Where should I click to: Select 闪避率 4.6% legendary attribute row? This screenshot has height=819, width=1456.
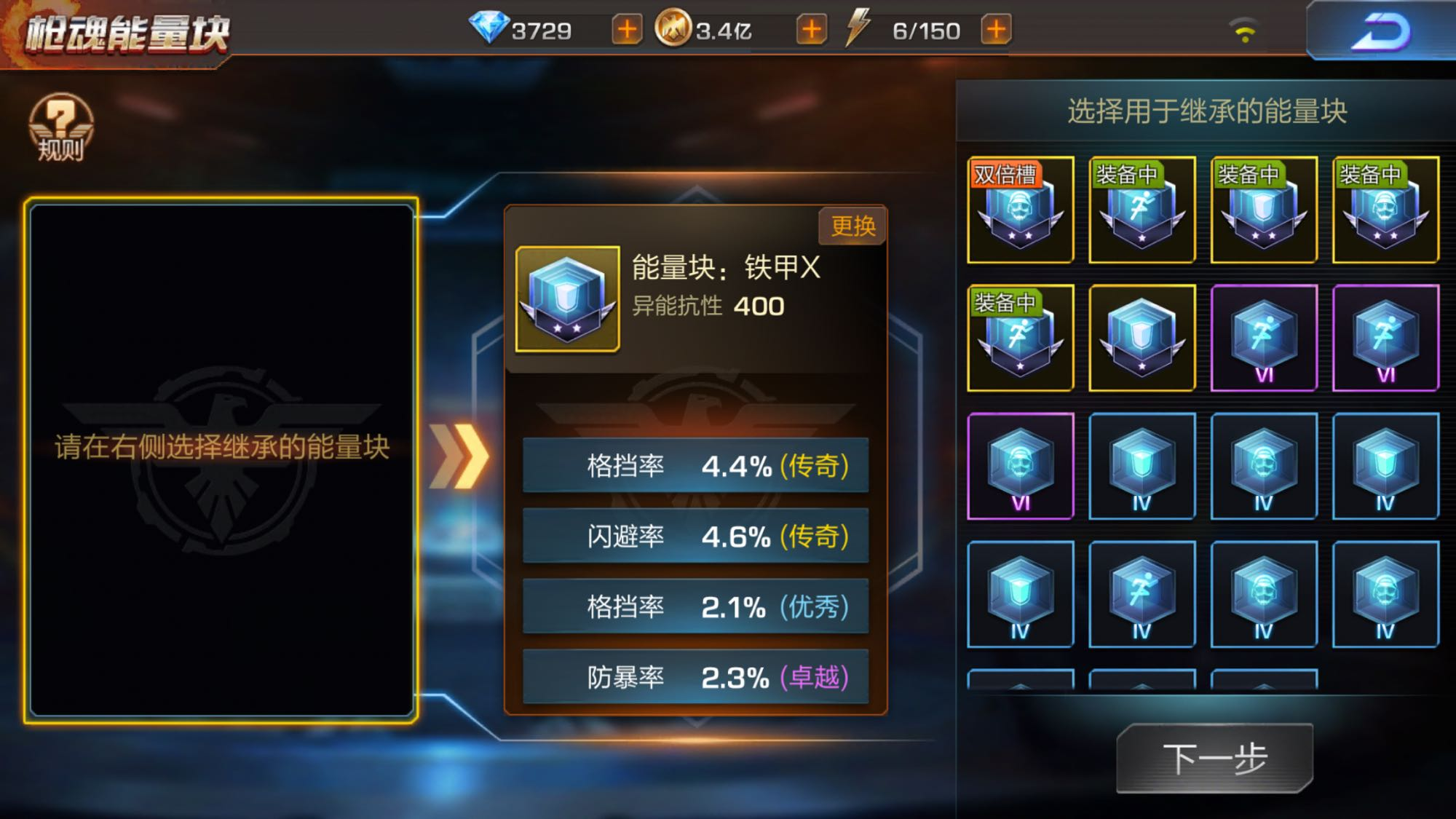(696, 537)
